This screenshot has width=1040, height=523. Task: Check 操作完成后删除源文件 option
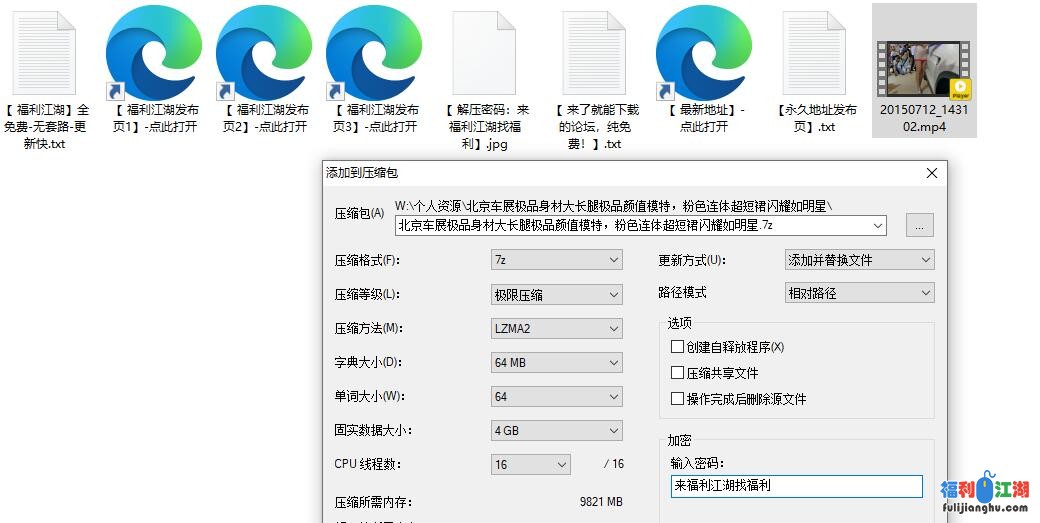point(678,399)
